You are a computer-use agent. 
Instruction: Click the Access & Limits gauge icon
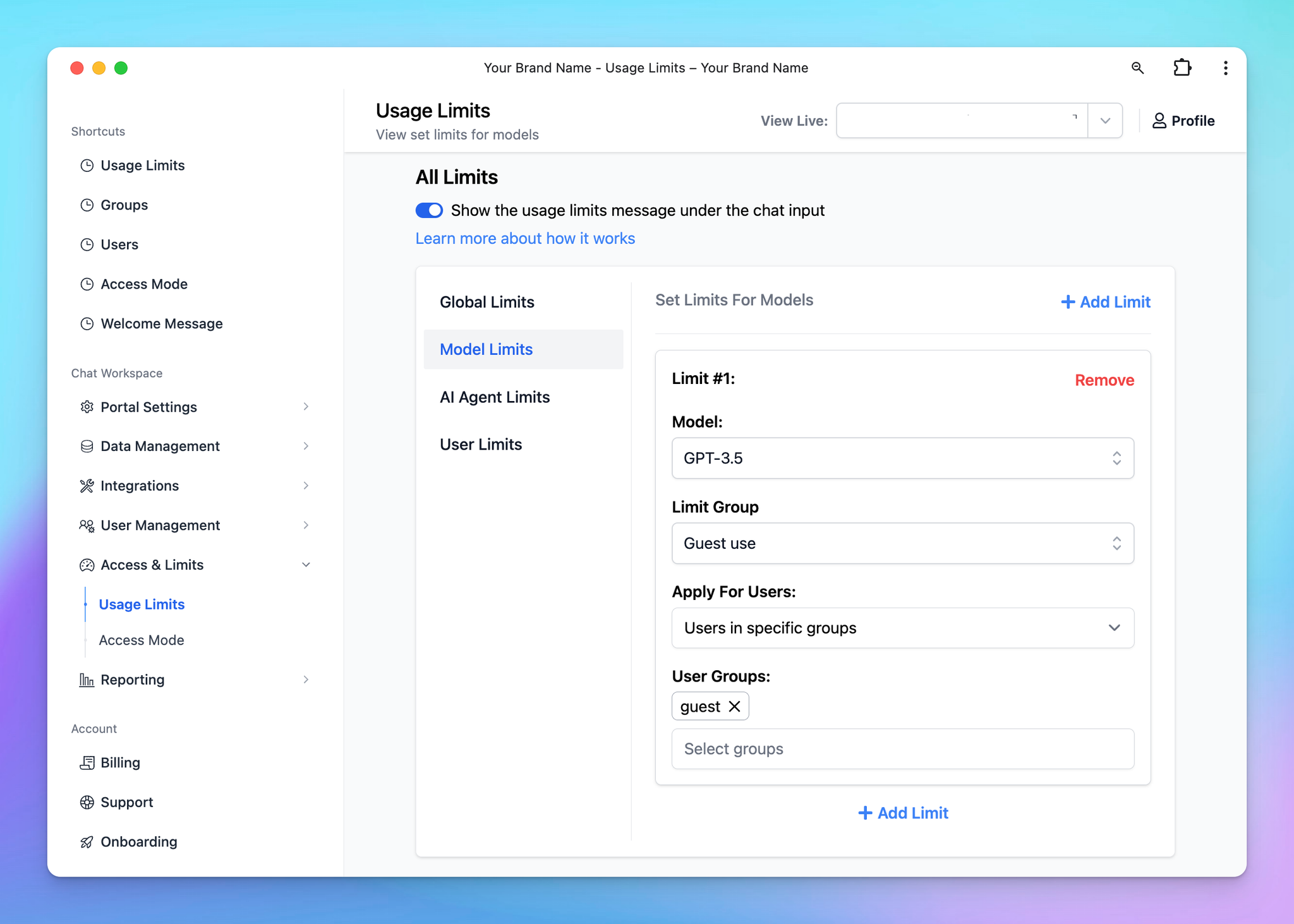point(87,565)
